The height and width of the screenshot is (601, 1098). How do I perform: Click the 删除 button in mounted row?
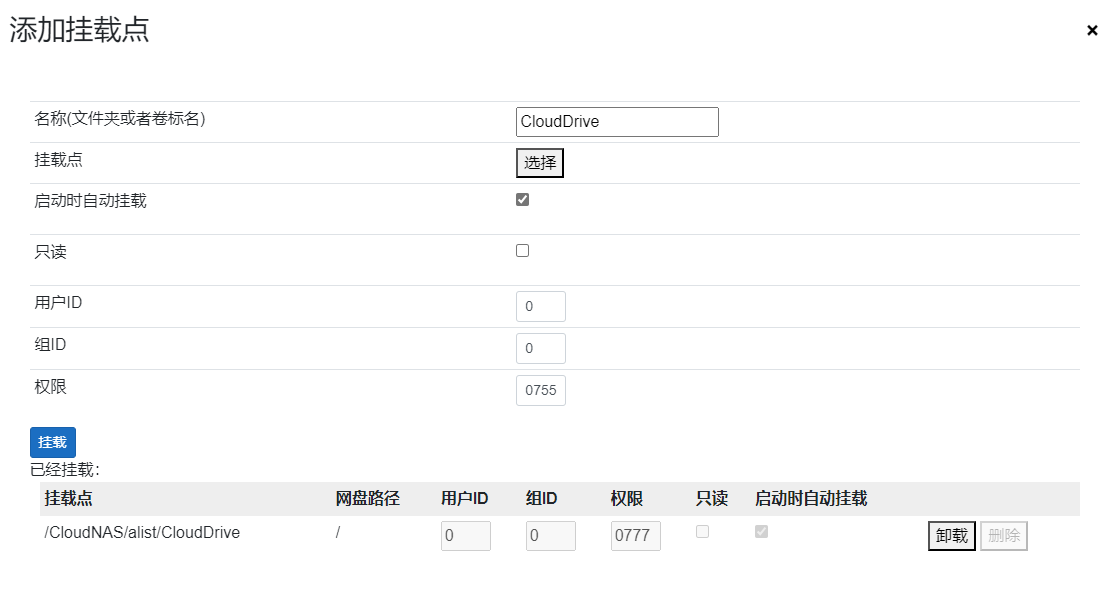pyautogui.click(x=1003, y=536)
